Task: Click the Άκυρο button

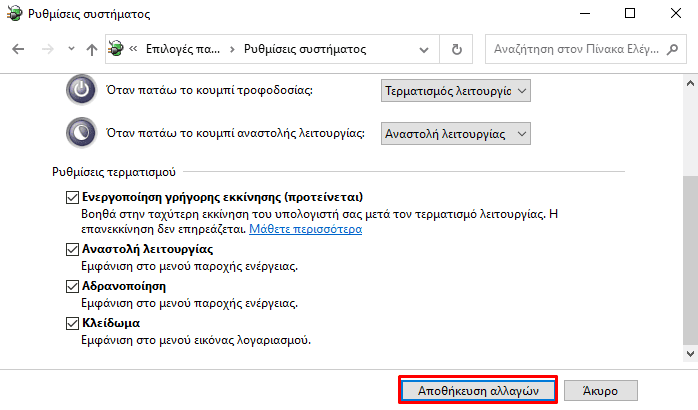Action: pos(601,390)
